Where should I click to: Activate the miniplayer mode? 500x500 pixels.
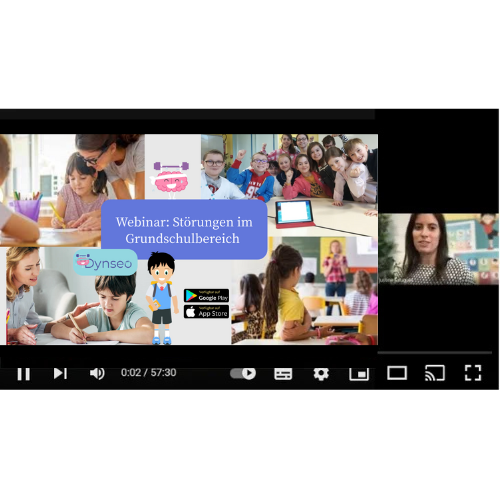pyautogui.click(x=359, y=374)
